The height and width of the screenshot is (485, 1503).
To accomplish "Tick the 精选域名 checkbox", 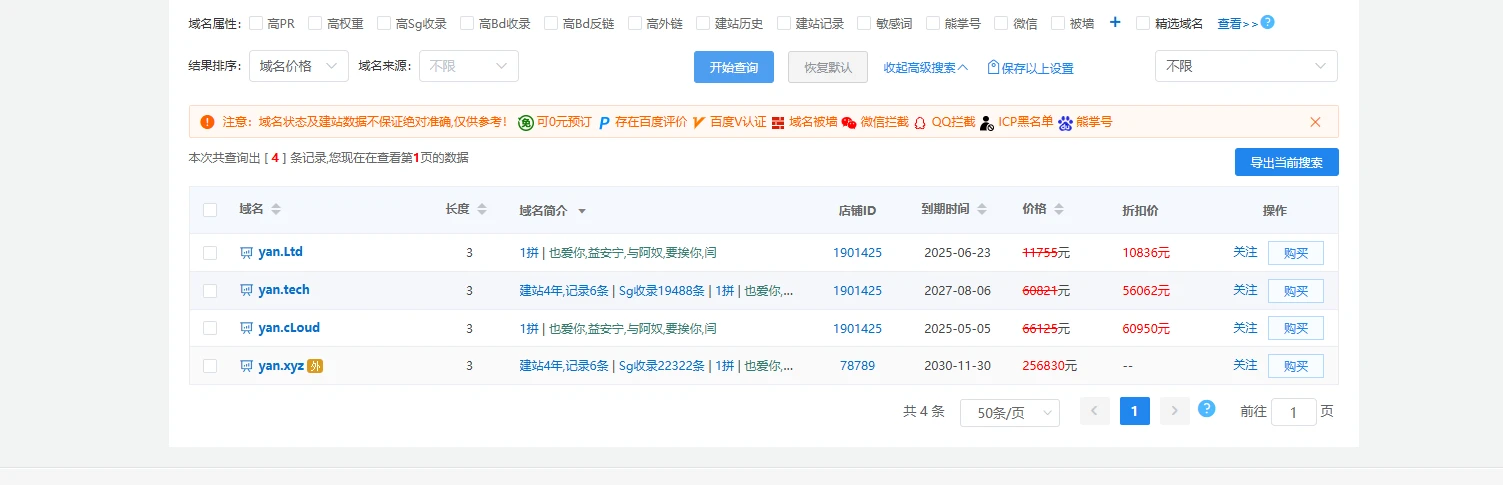I will (x=1143, y=23).
